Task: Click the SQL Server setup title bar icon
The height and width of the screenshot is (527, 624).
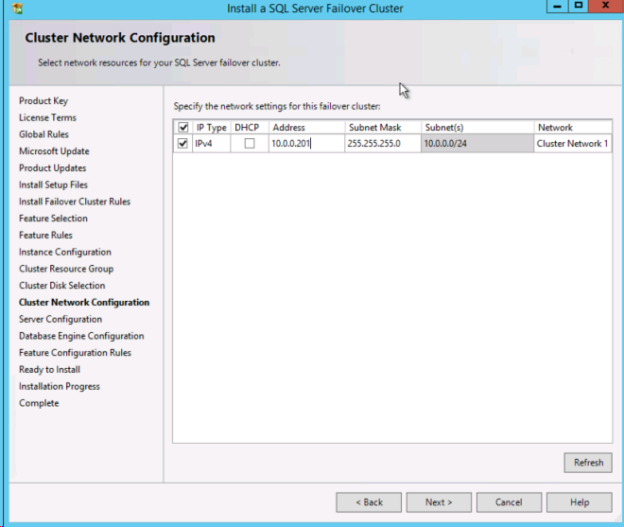Action: pyautogui.click(x=18, y=8)
